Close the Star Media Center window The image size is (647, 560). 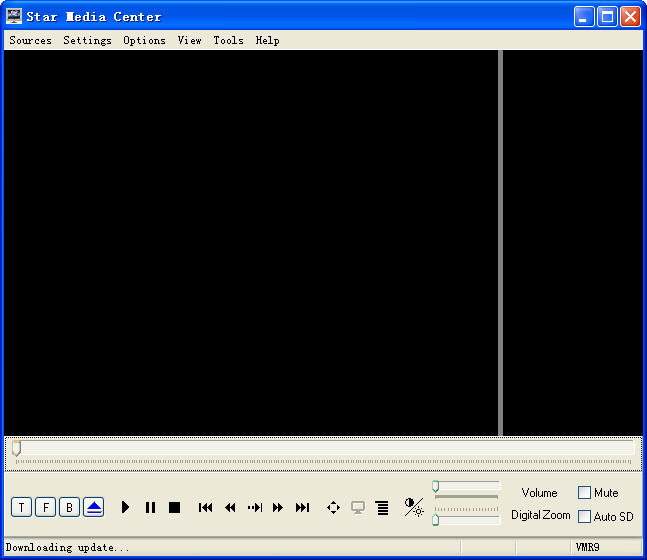click(x=630, y=17)
